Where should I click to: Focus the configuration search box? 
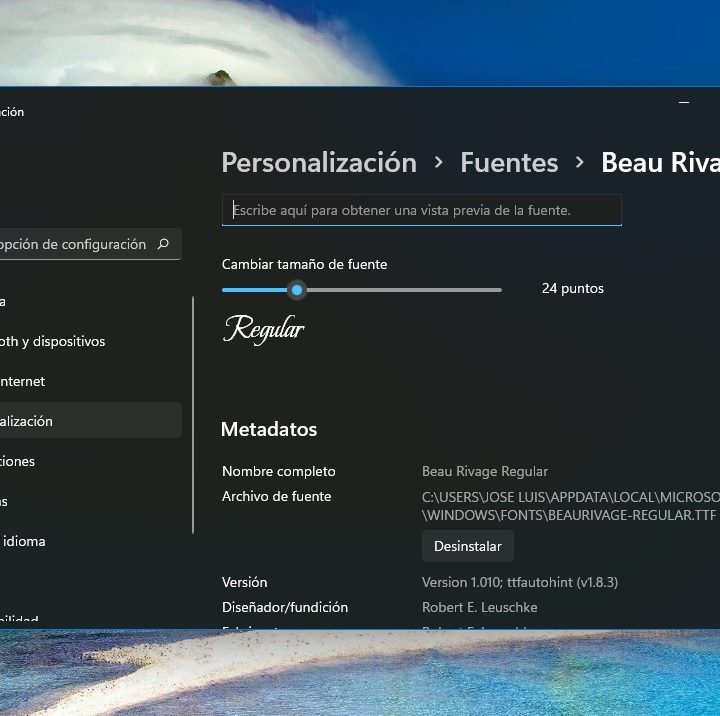click(x=90, y=244)
